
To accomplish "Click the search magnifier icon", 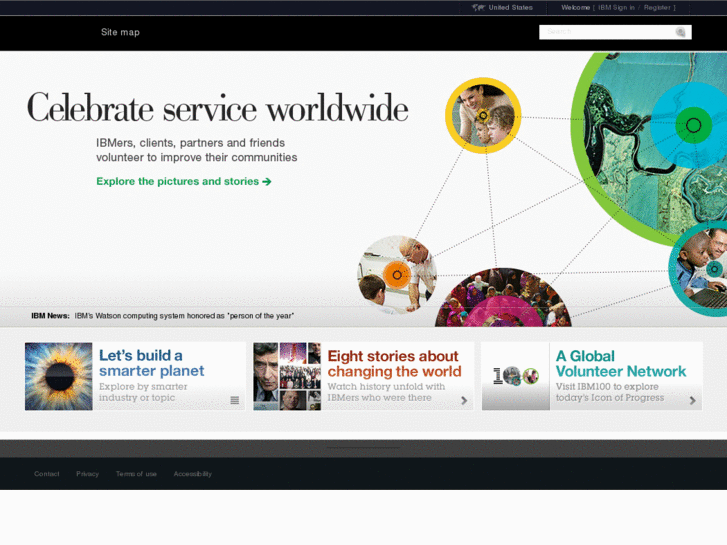I will [x=680, y=32].
